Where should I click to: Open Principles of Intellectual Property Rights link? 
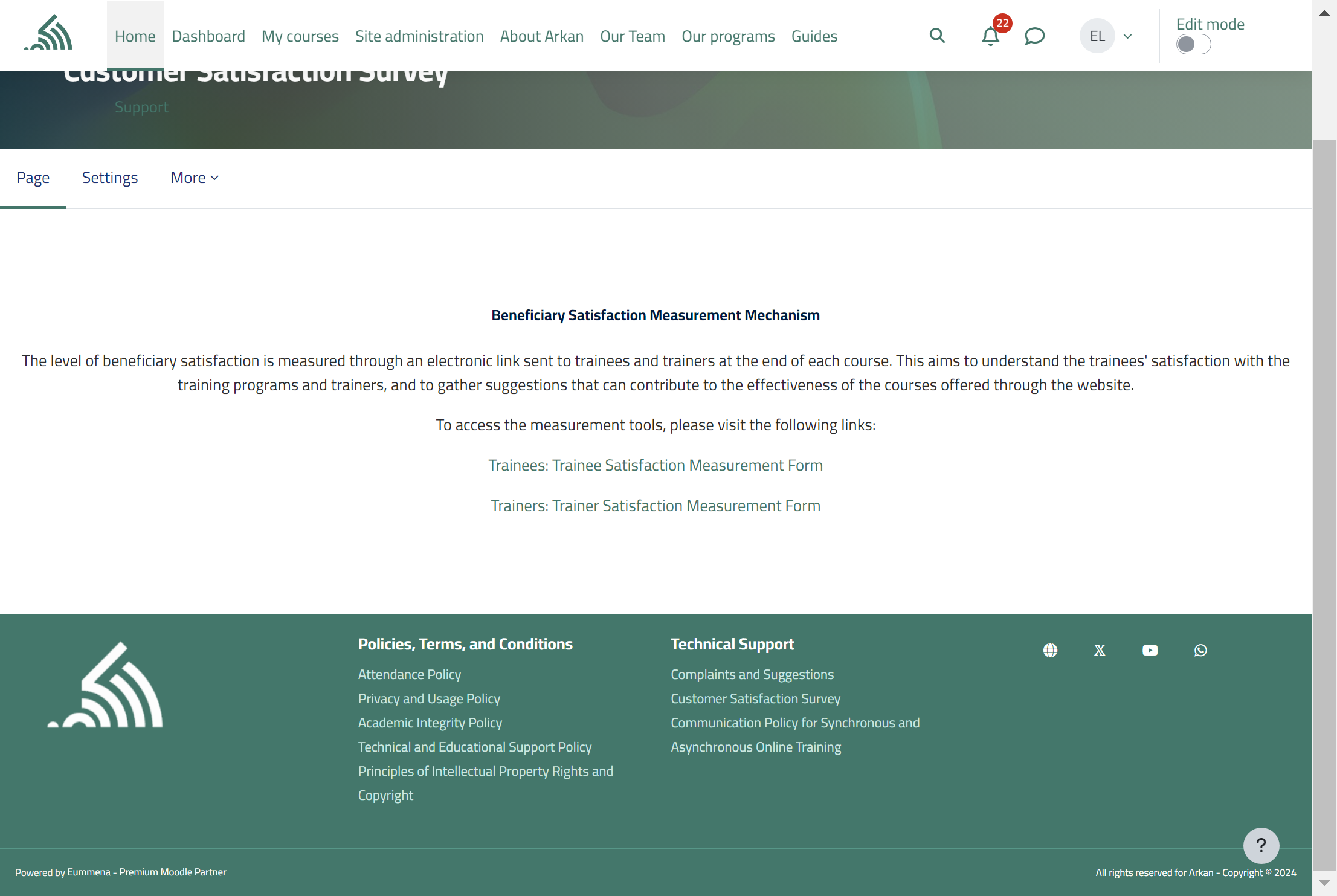coord(486,783)
